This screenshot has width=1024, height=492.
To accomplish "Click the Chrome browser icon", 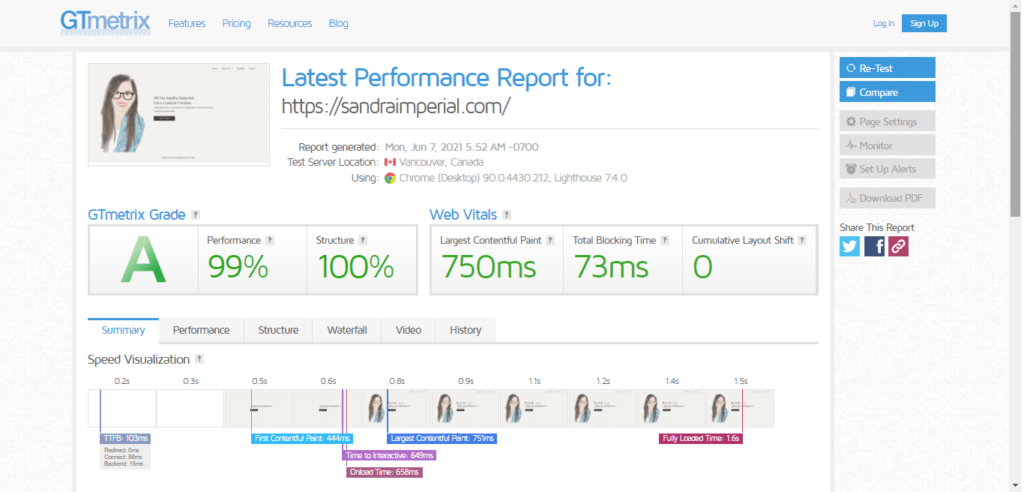I will [390, 178].
